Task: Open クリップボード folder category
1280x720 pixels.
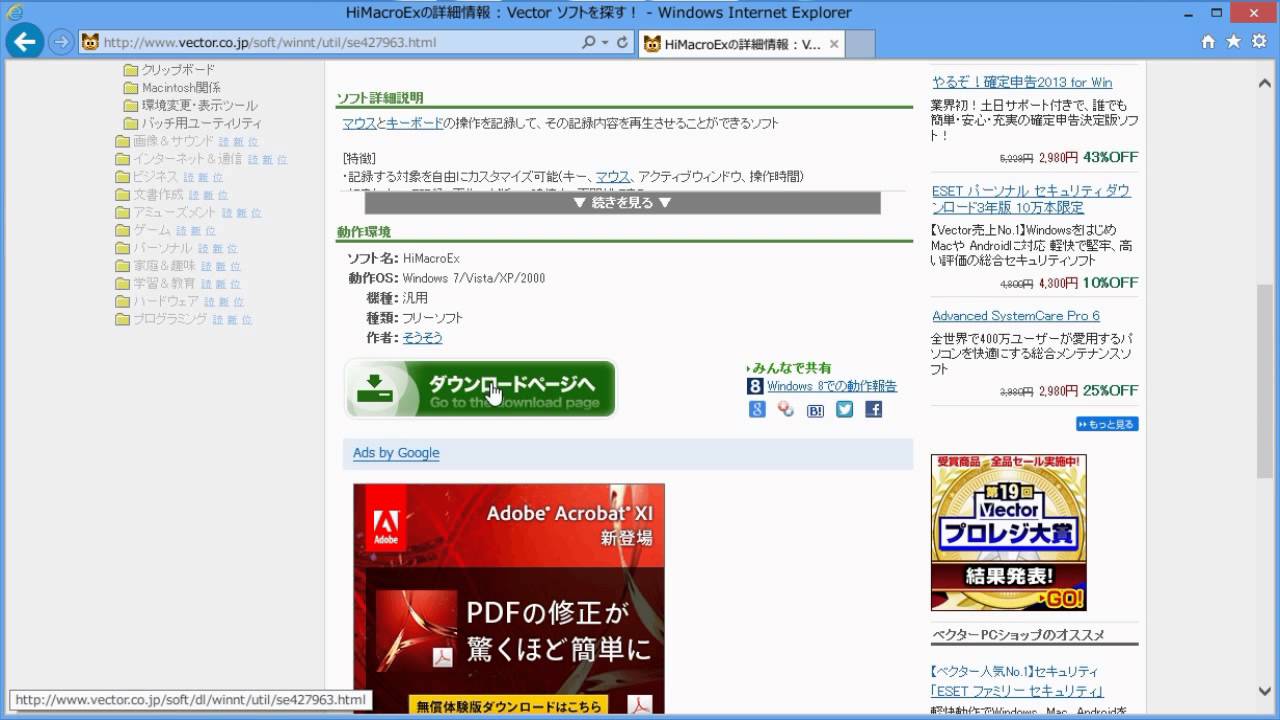Action: pos(178,69)
